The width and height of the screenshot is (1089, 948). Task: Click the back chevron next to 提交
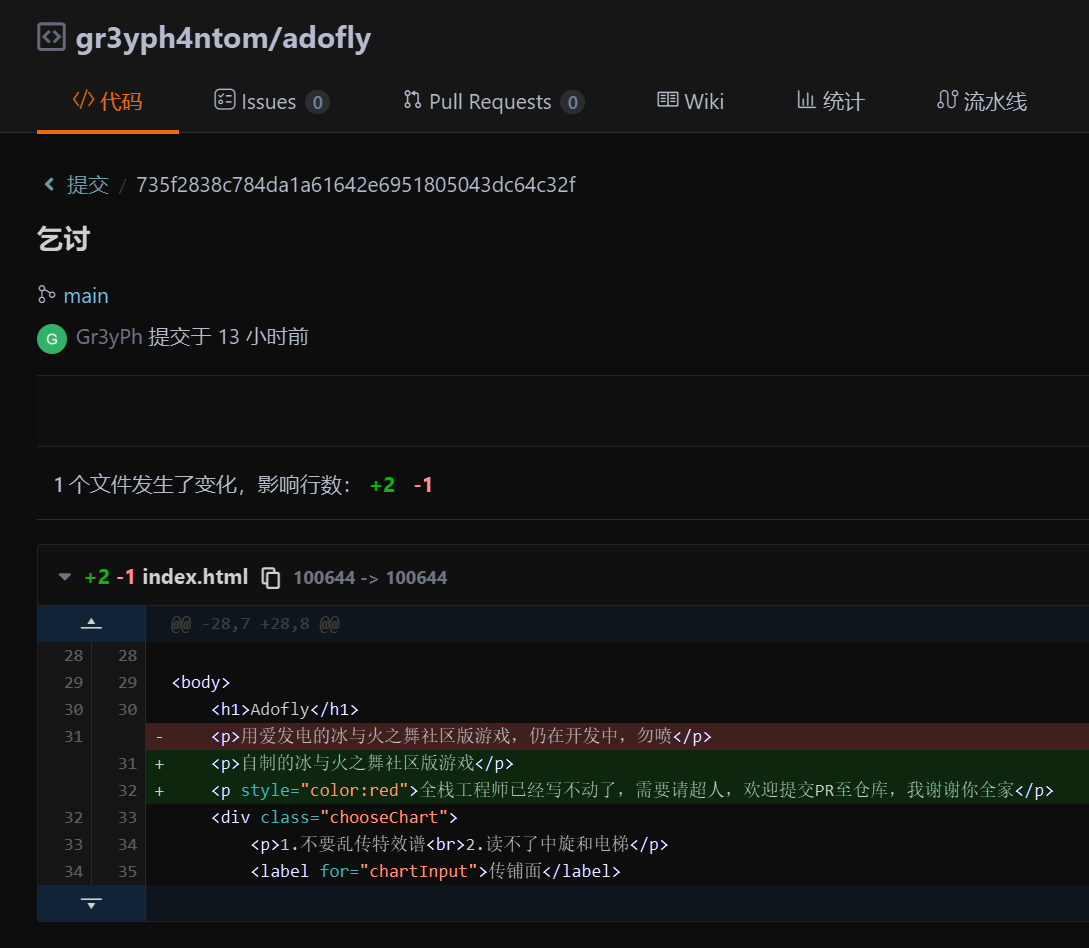coord(49,185)
